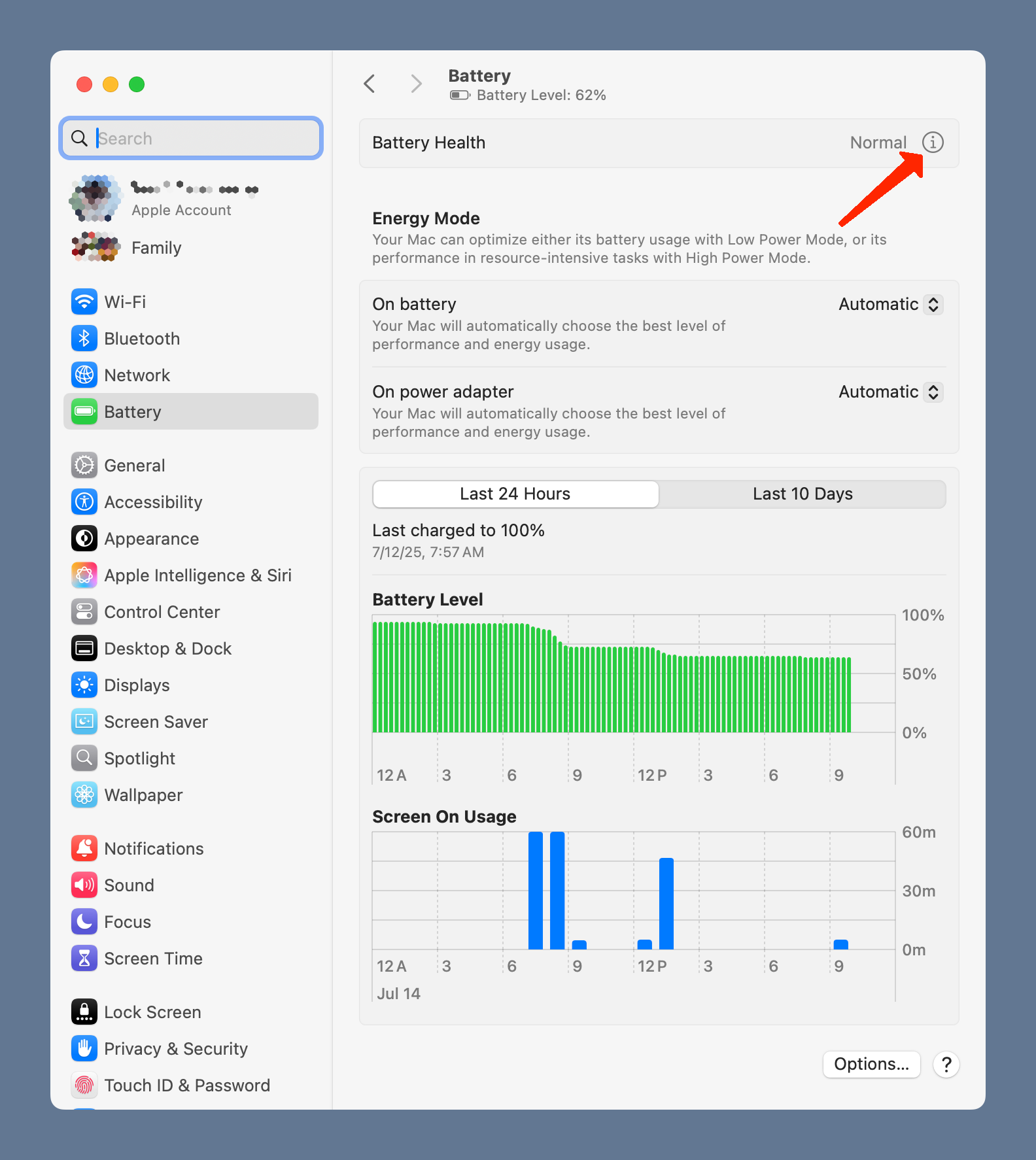Image resolution: width=1036 pixels, height=1160 pixels.
Task: Click tallest Screen On Usage bar near 9
Action: point(557,891)
